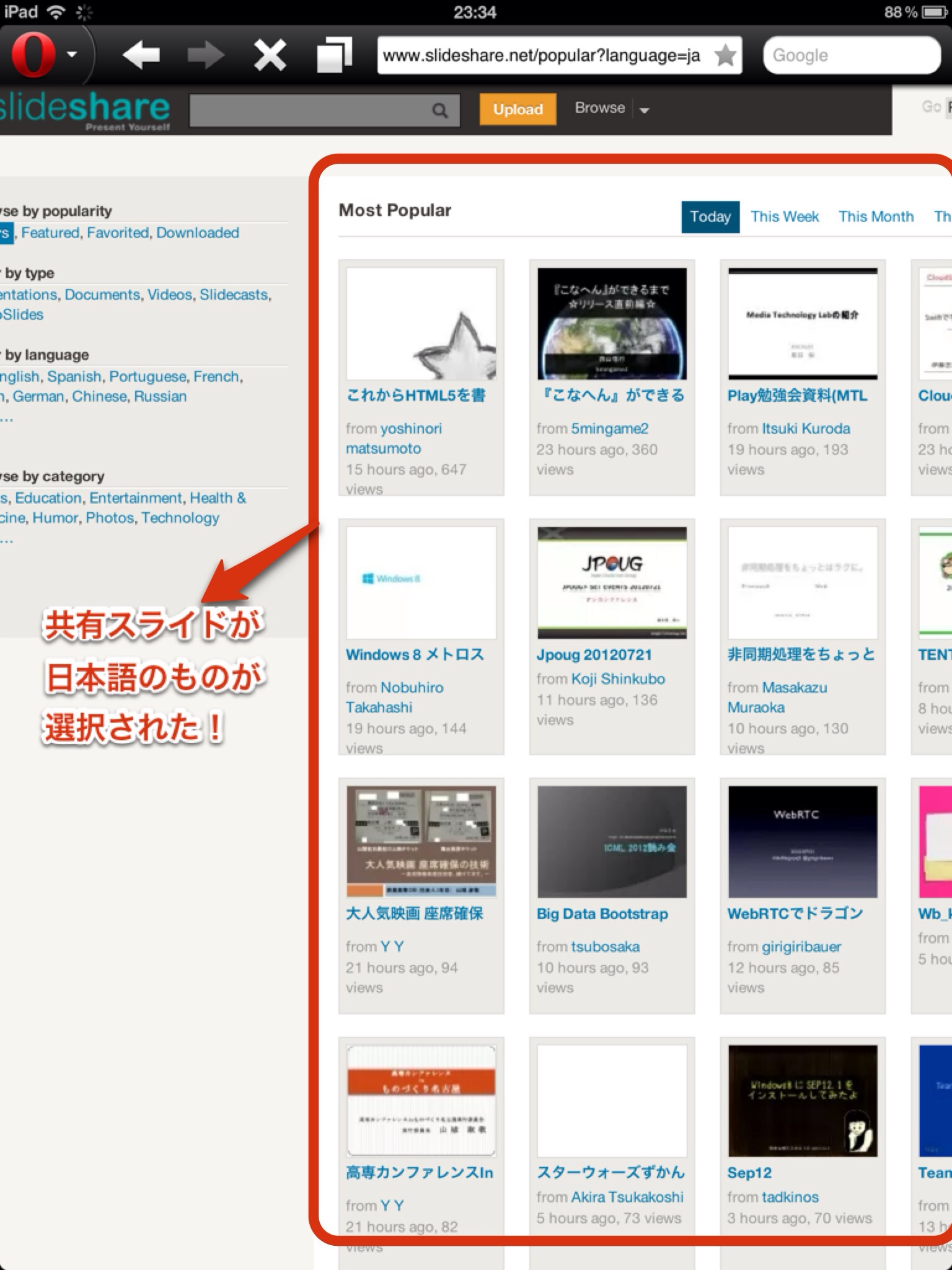Viewport: 952px width, 1270px height.
Task: Visit author Nobuhiro Takahashi
Action: [395, 698]
